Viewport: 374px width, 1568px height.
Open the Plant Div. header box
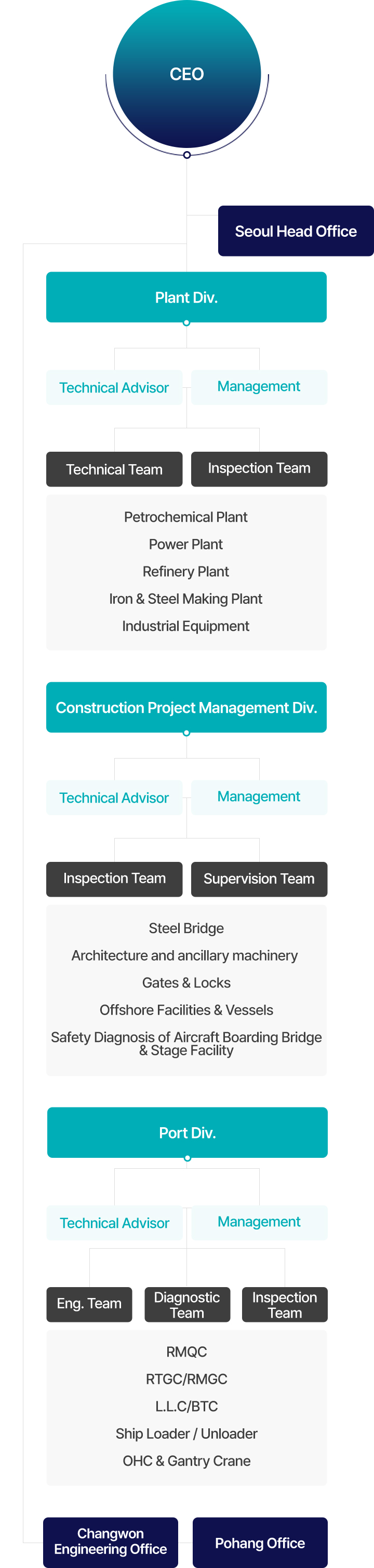point(186,297)
